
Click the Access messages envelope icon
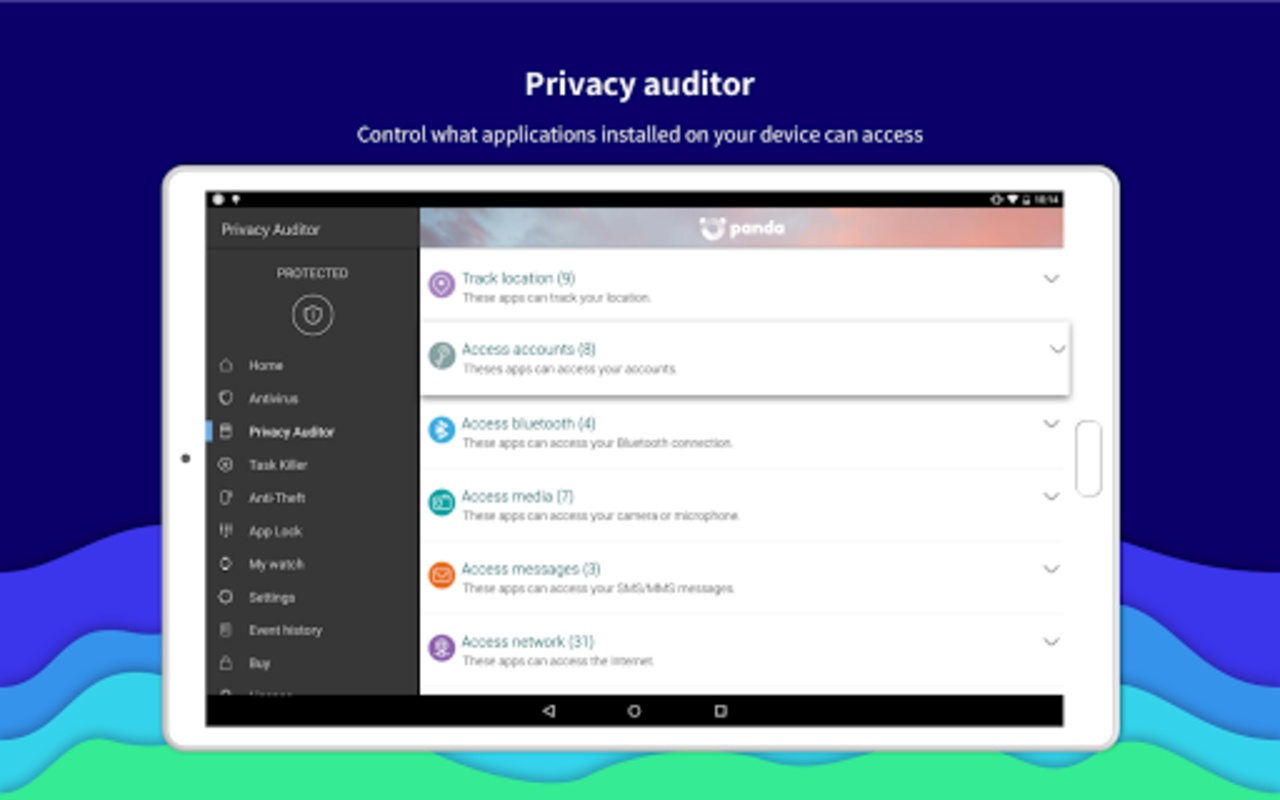441,576
